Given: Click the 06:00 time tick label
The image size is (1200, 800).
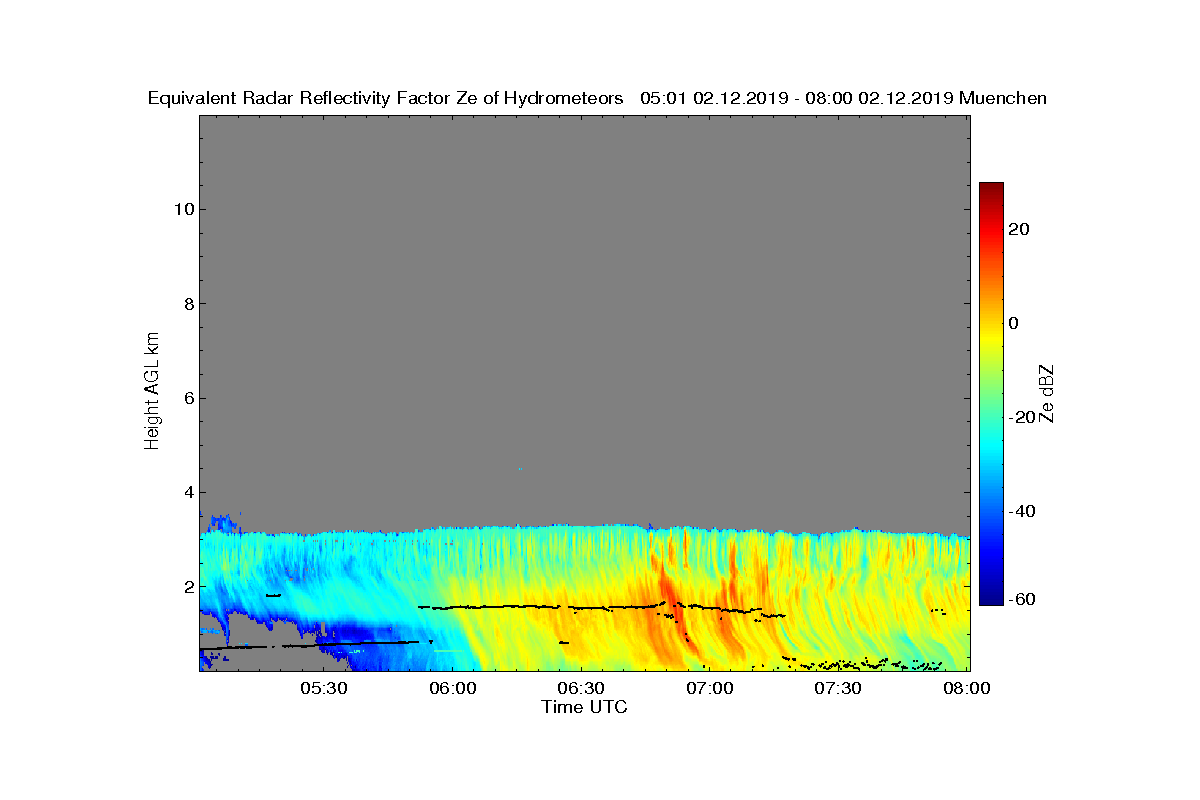Looking at the screenshot, I should (x=453, y=689).
